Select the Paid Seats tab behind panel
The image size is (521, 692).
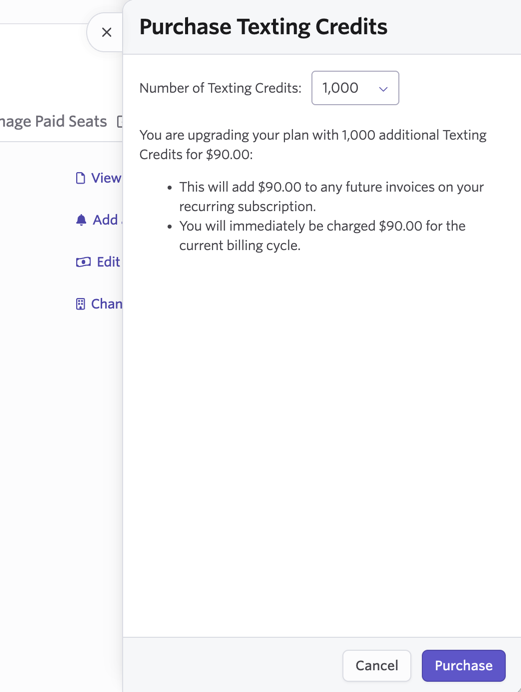click(53, 121)
